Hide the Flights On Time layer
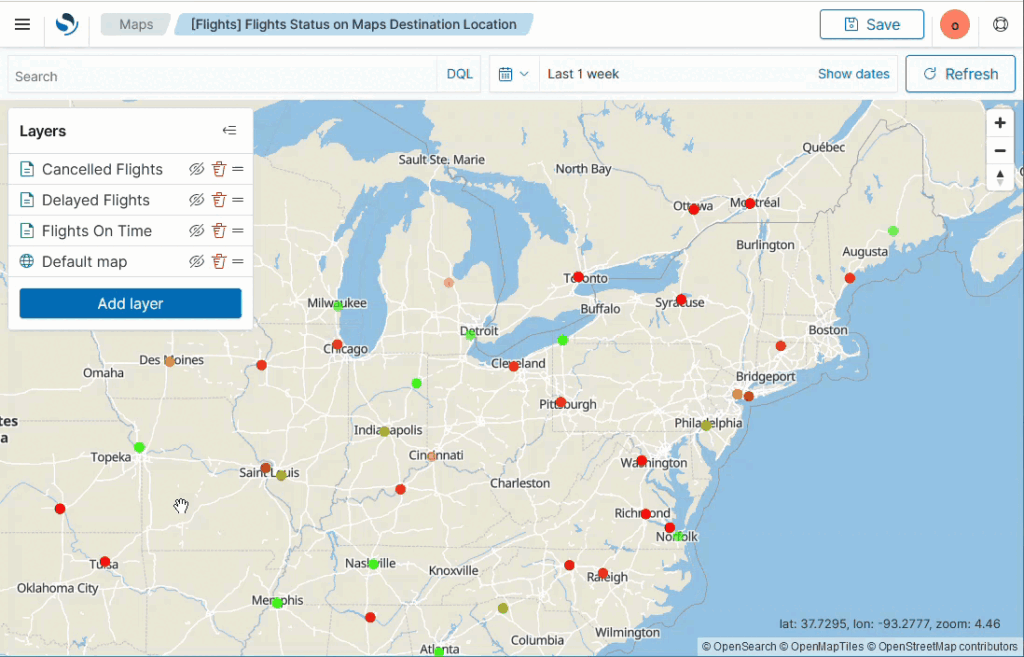1024x657 pixels. [197, 231]
